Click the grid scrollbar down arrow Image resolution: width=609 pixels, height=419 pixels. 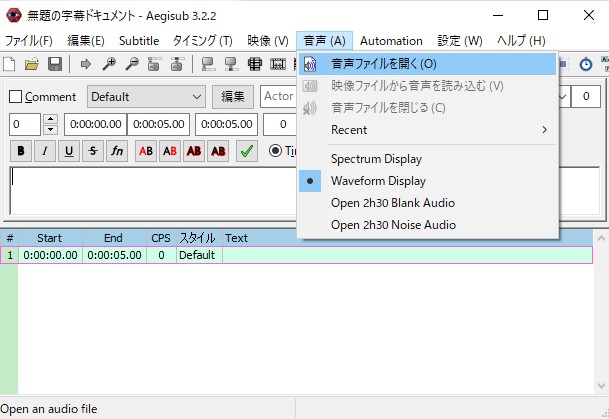[601, 386]
